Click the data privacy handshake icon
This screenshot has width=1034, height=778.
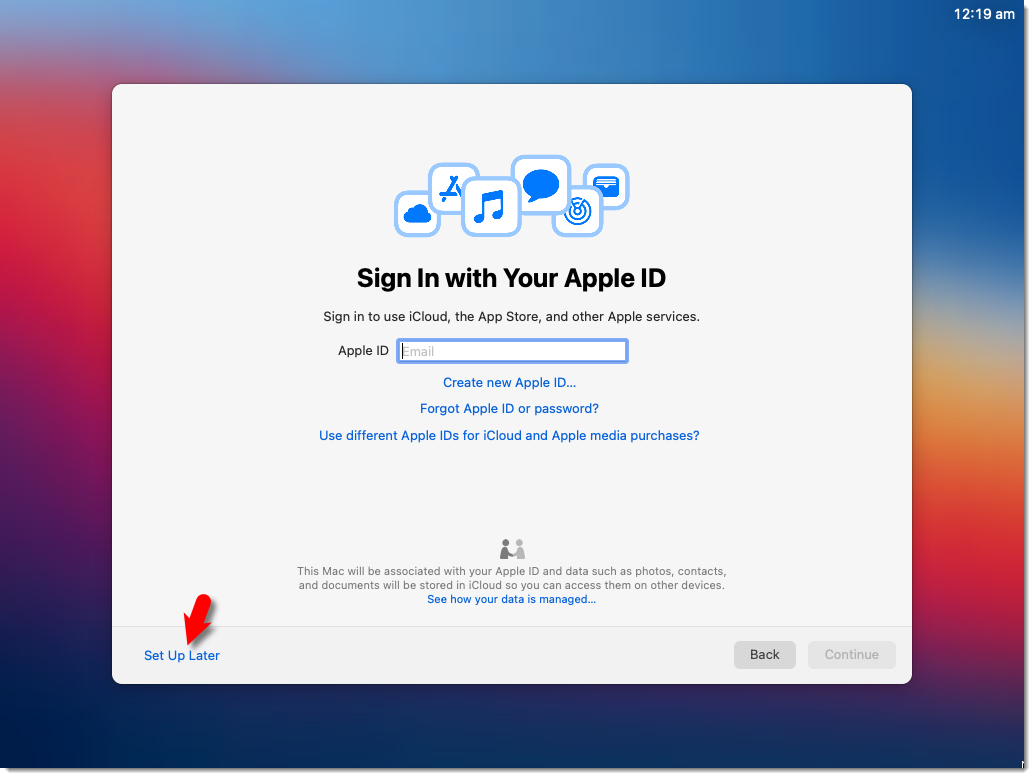click(x=512, y=549)
